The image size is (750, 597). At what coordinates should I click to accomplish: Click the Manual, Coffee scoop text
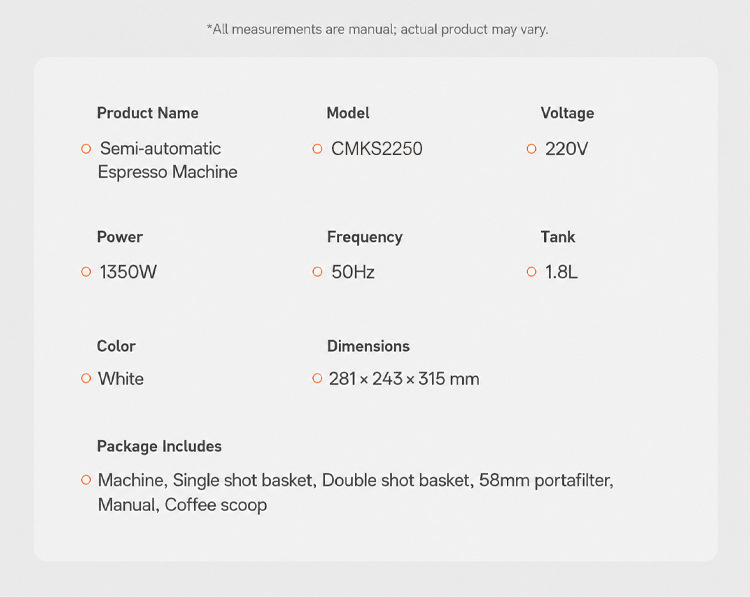(182, 505)
